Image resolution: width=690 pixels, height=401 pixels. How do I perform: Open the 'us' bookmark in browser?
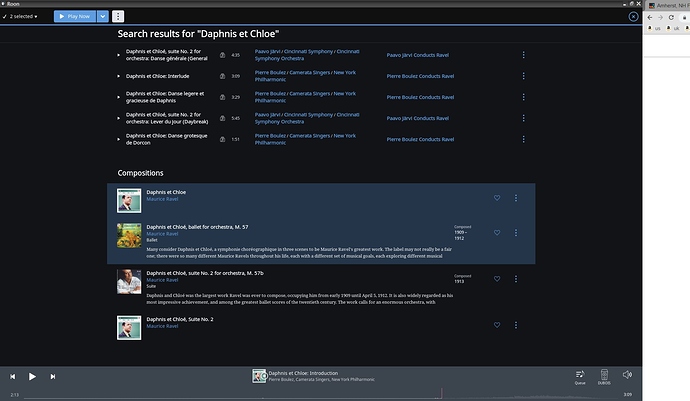[654, 28]
